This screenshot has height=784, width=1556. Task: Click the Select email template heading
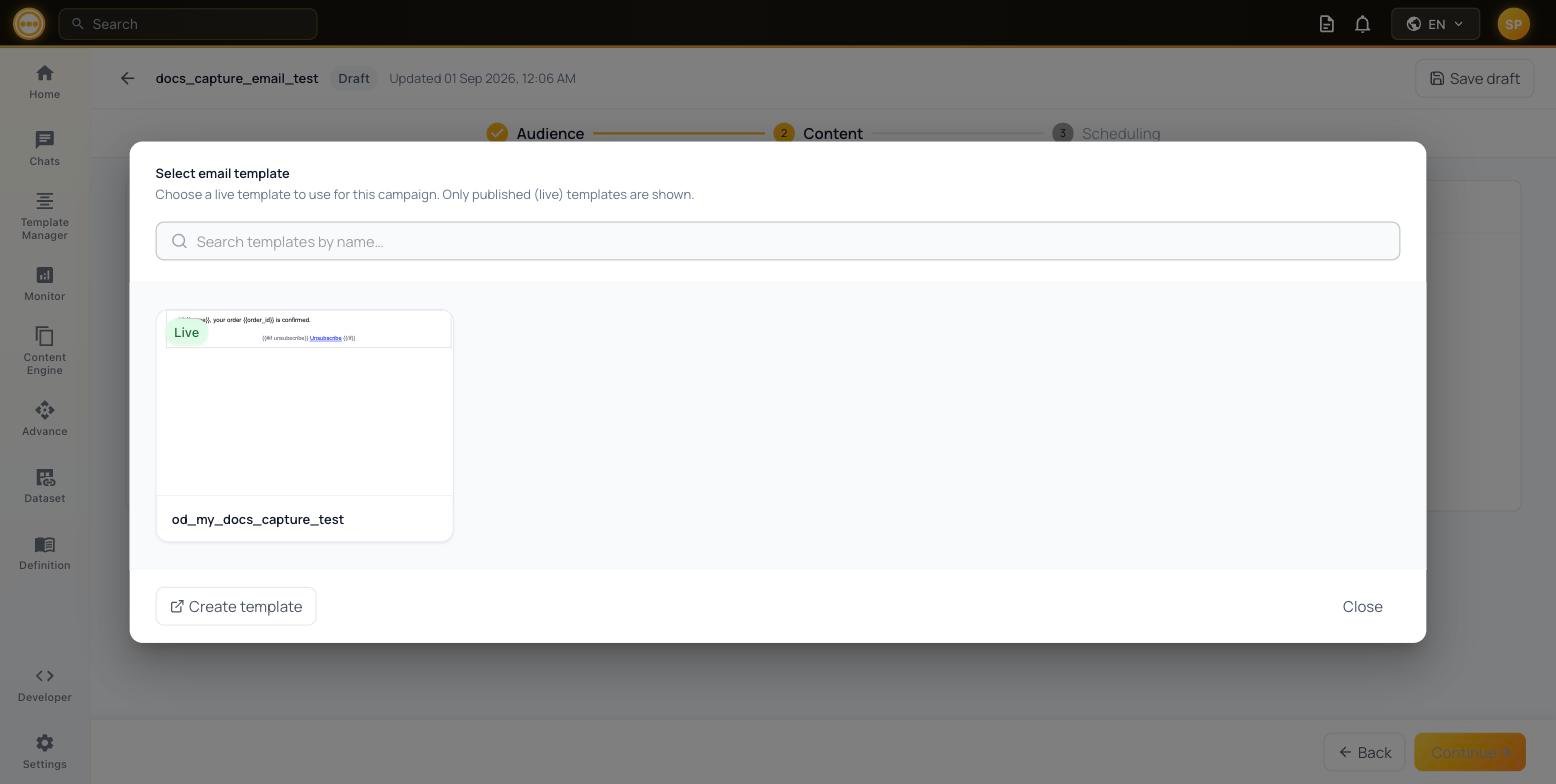[222, 173]
